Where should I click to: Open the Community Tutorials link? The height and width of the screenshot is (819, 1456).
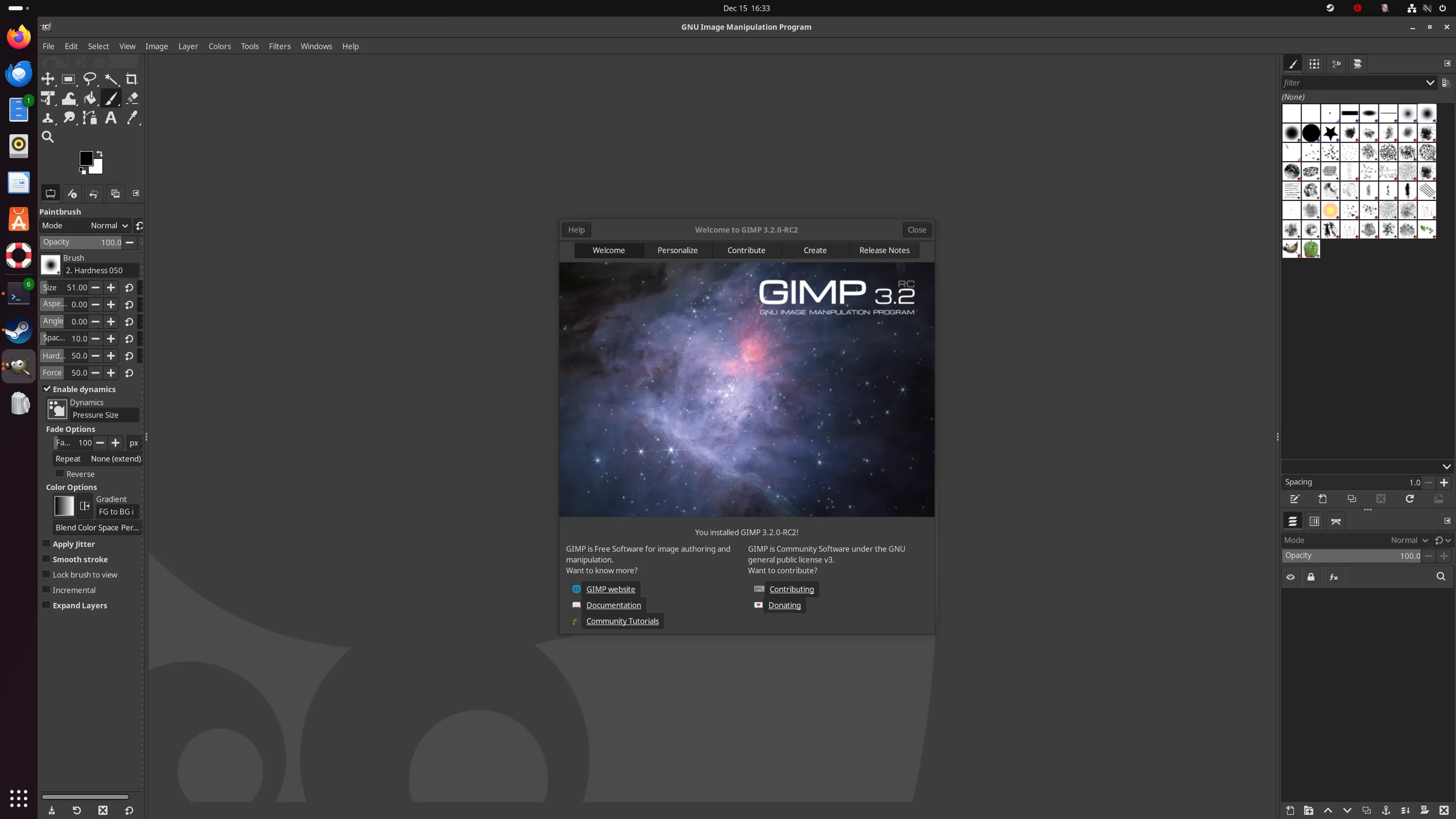[622, 621]
